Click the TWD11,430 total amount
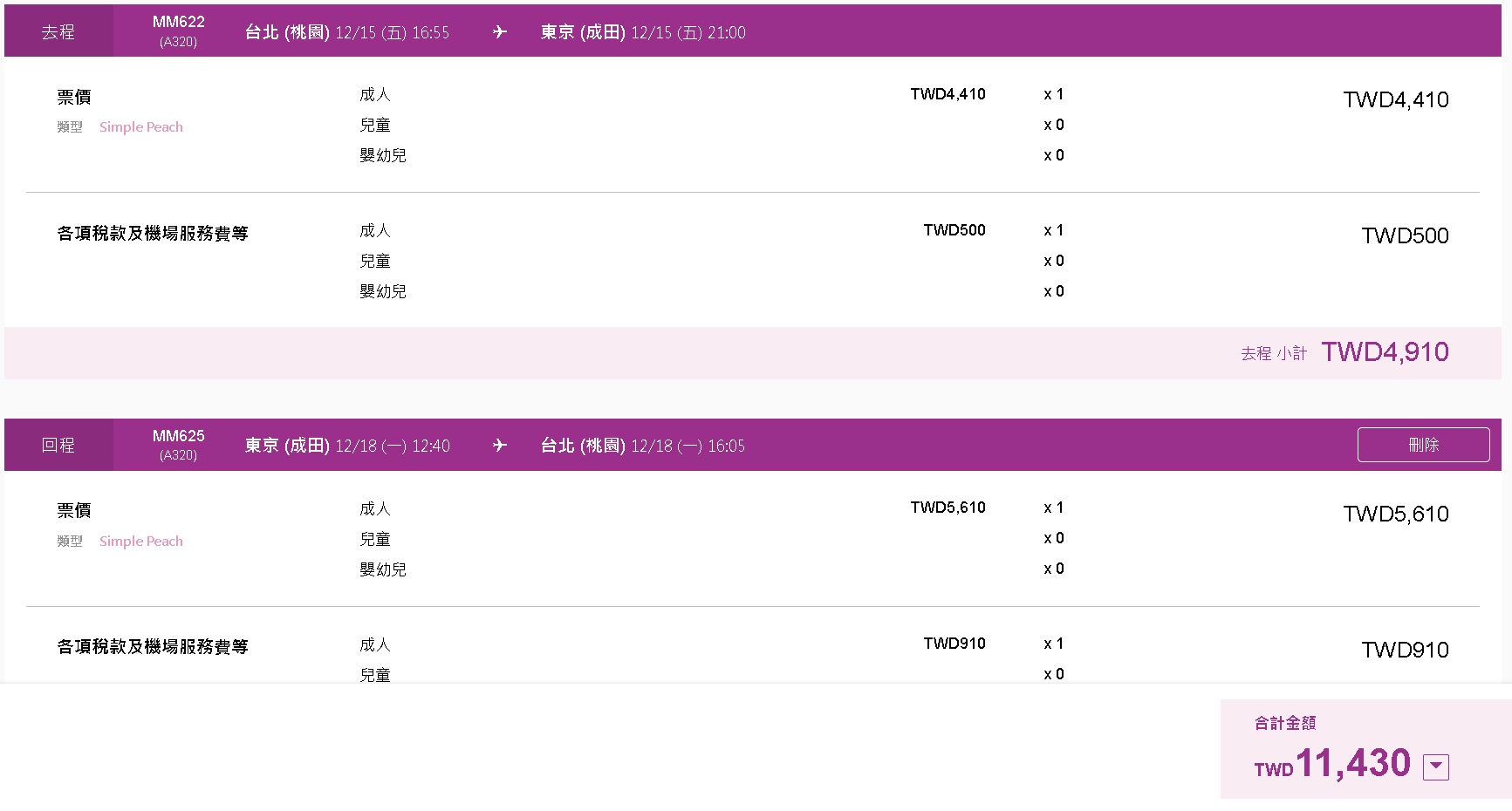The image size is (1512, 811). pos(1352,764)
